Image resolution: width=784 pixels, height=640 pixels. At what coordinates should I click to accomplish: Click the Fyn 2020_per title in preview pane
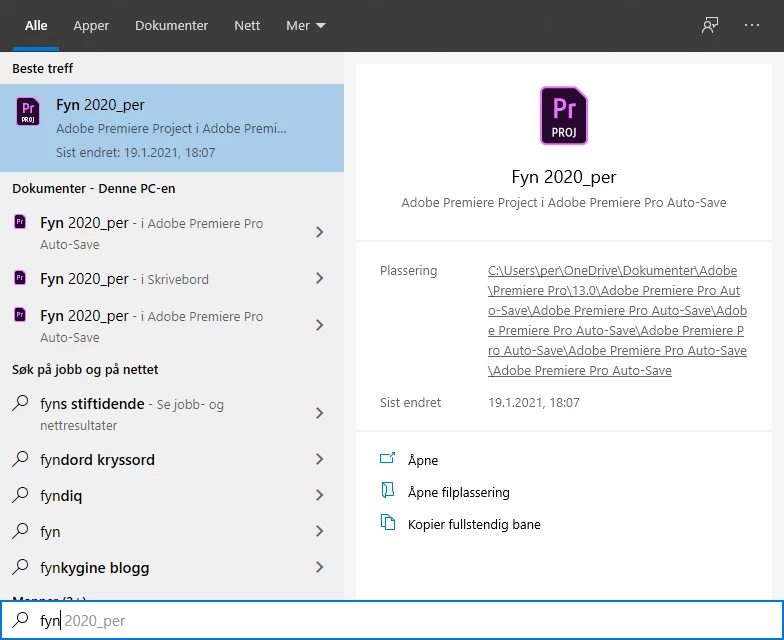click(x=564, y=177)
